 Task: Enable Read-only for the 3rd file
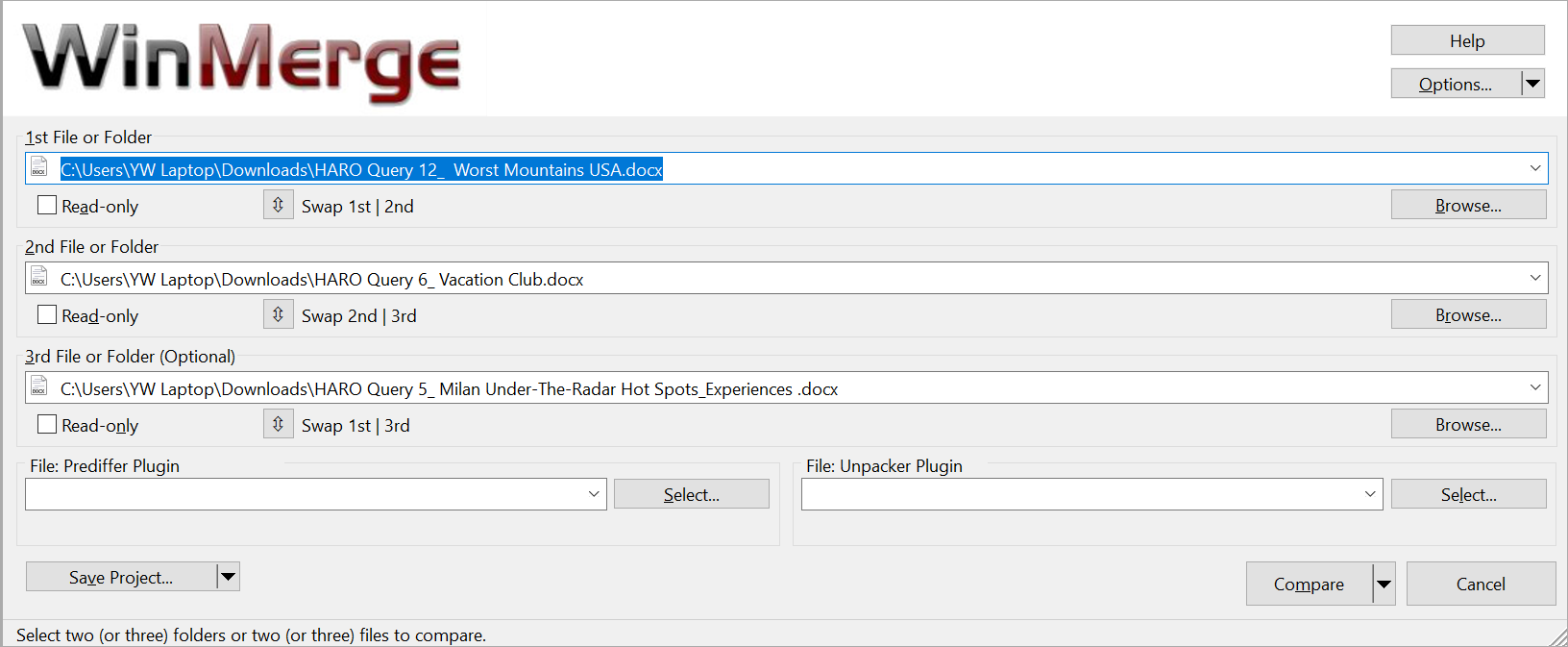pos(47,425)
